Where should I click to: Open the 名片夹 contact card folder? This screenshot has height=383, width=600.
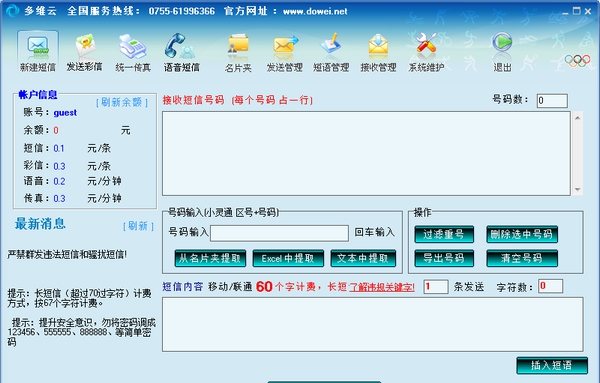[238, 52]
